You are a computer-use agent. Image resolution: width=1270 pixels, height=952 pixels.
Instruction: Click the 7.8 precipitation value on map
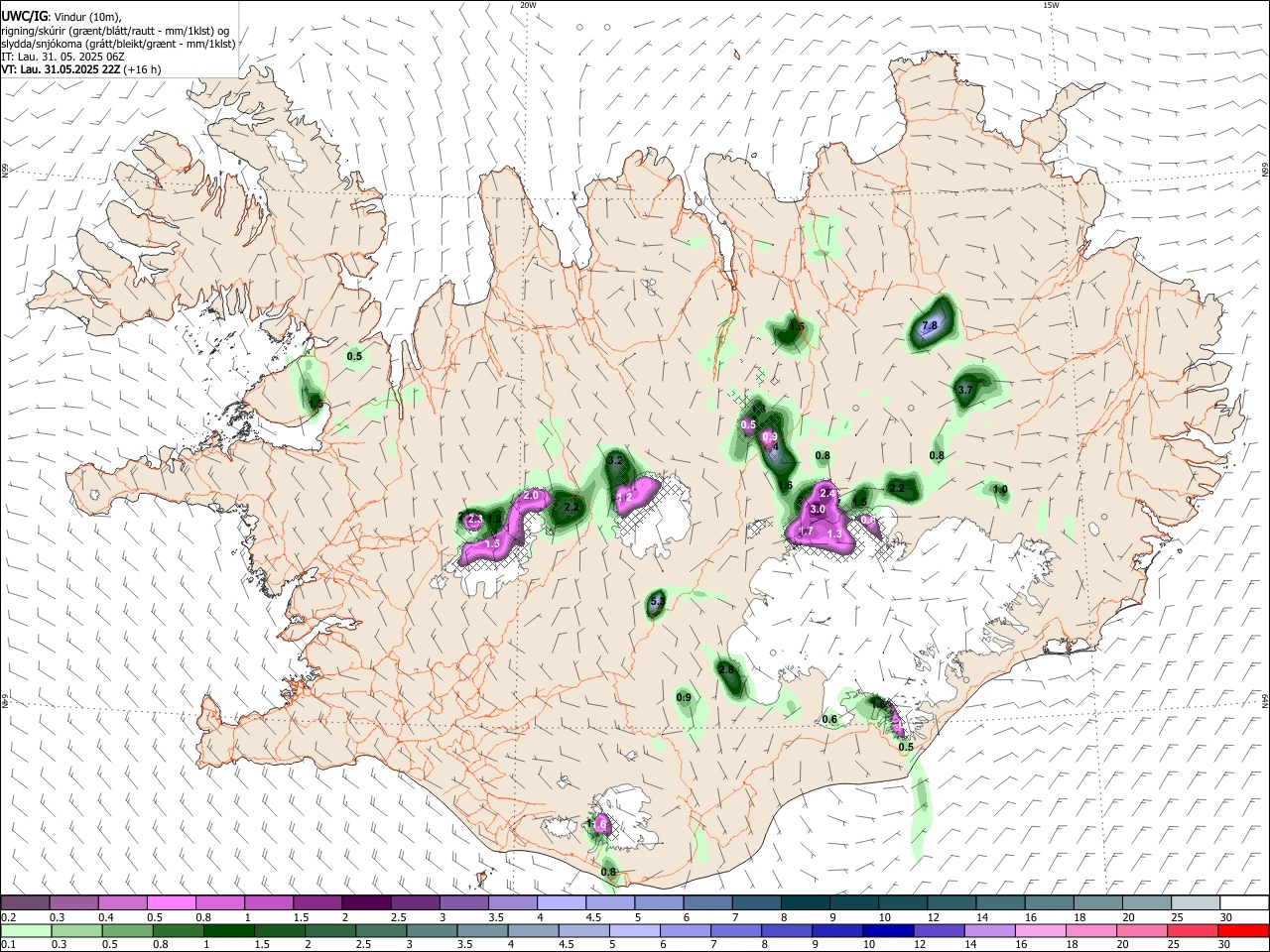(x=930, y=325)
